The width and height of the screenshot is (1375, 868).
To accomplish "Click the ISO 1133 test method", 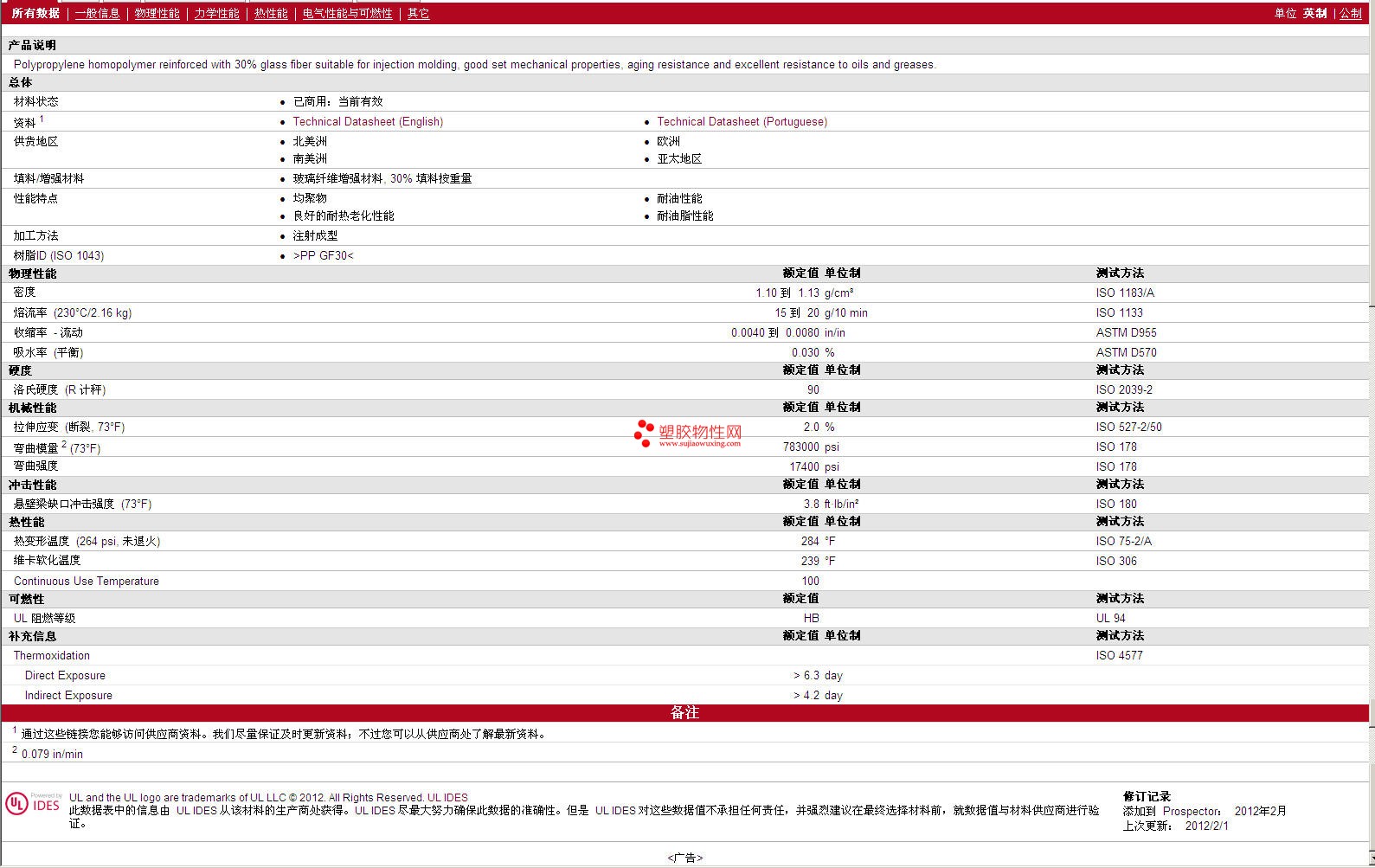I will point(1119,313).
